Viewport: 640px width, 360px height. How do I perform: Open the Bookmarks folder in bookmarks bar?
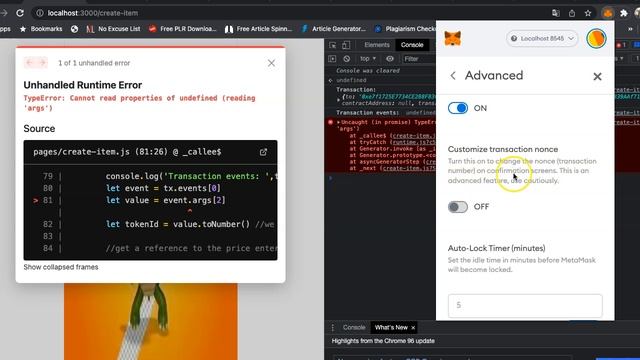(42, 29)
